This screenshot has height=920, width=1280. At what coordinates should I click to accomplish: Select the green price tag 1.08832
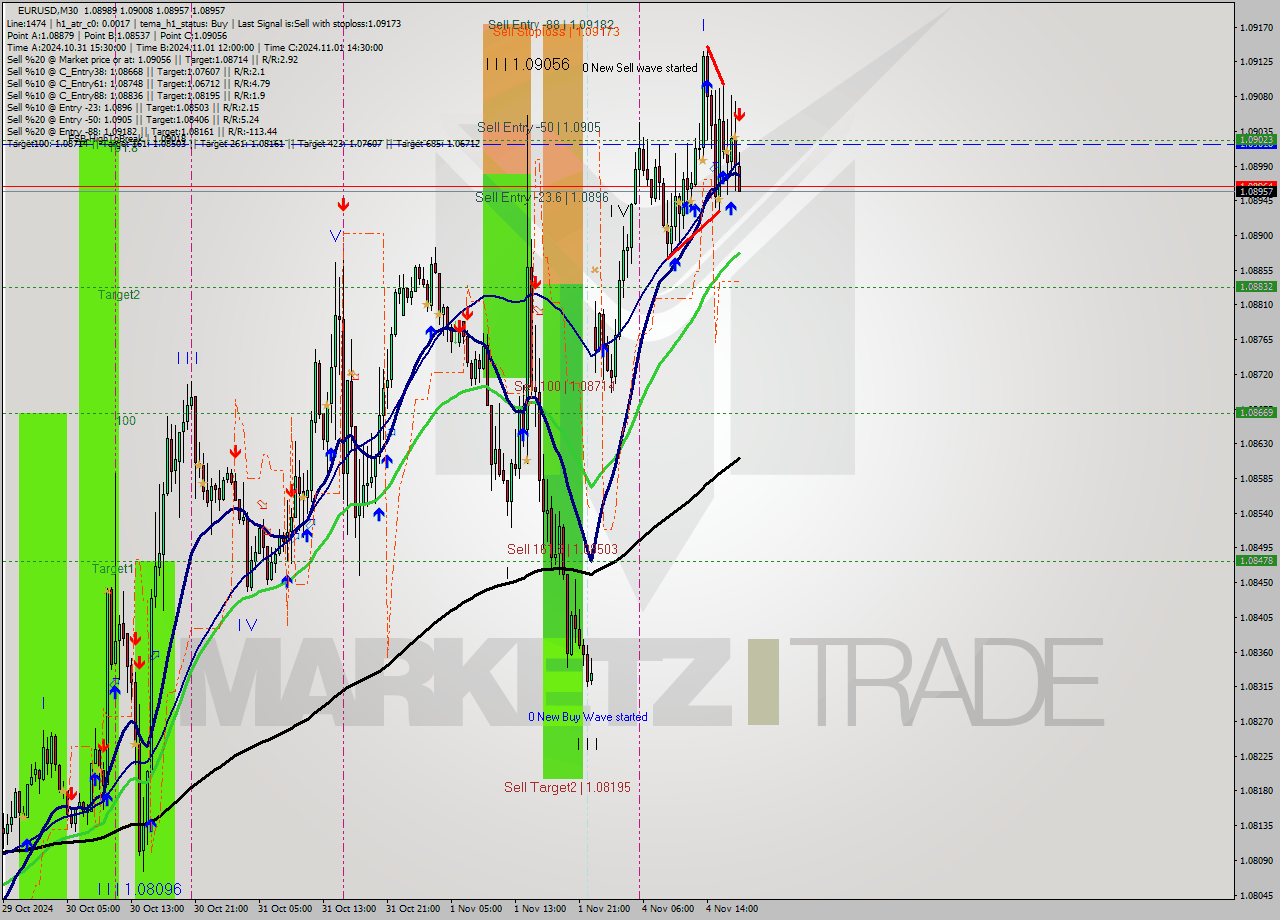pos(1256,287)
